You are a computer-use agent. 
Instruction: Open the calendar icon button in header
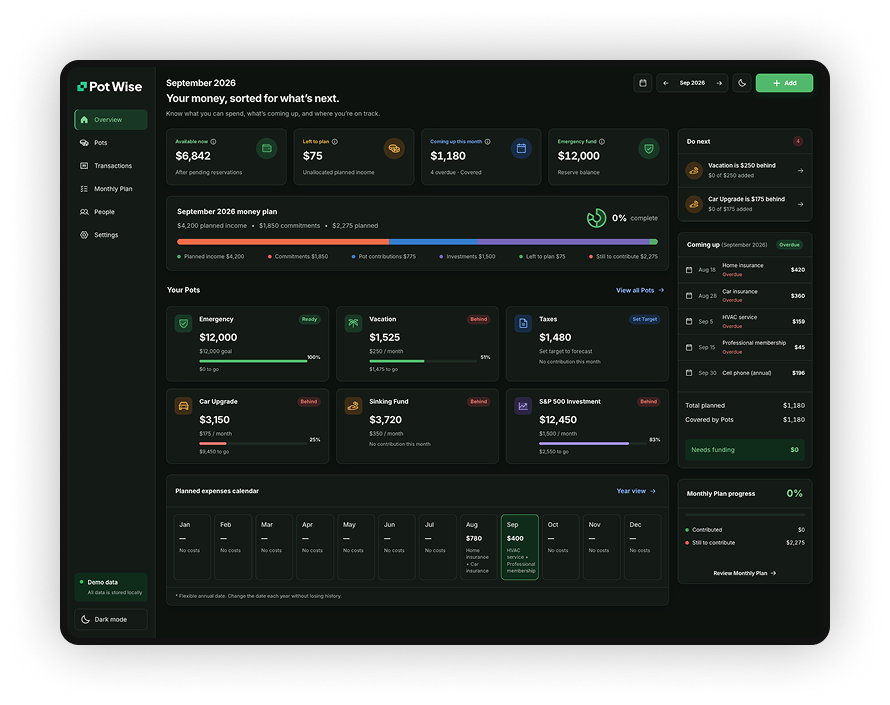click(x=643, y=83)
